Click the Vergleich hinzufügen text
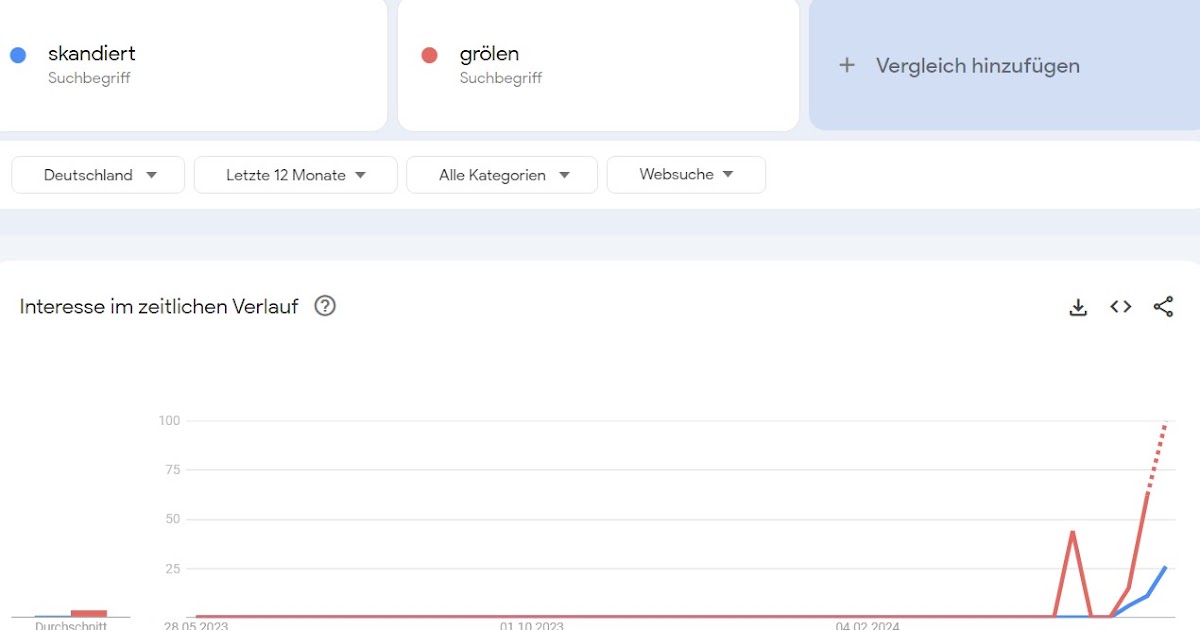The height and width of the screenshot is (630, 1200). click(x=977, y=66)
